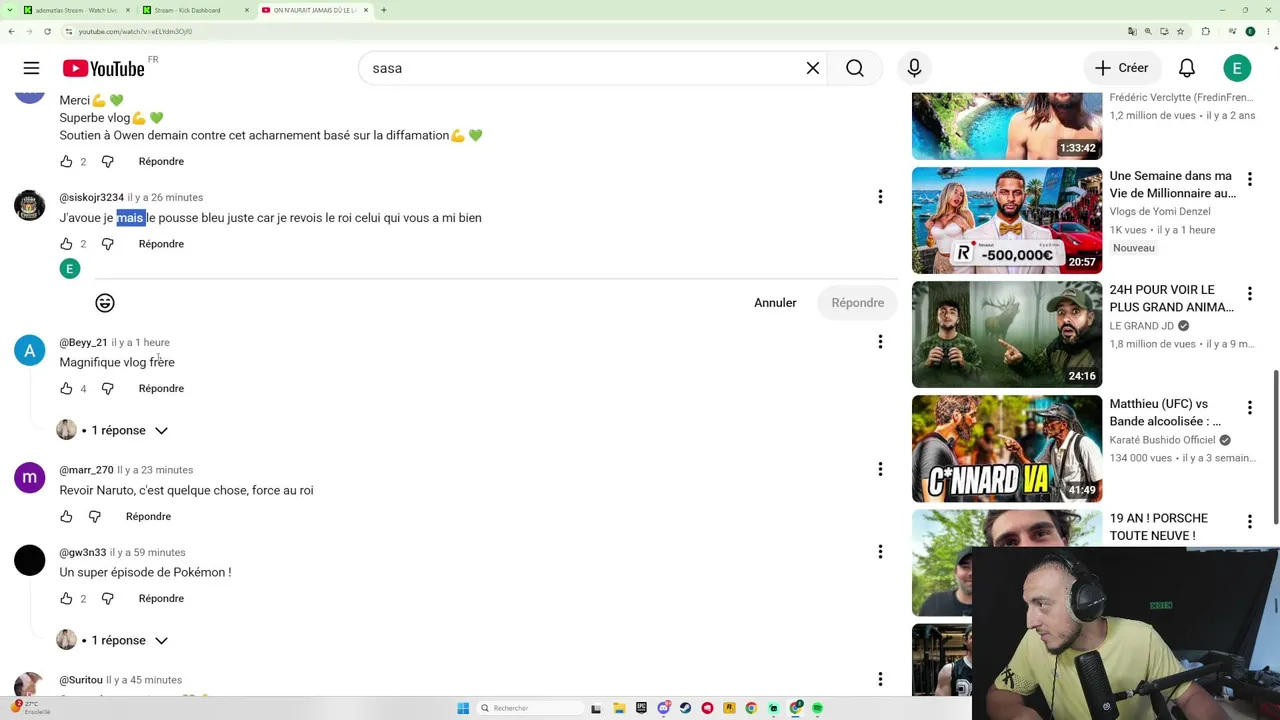Bookmark this page with the star icon
This screenshot has height=720, width=1280.
[x=1182, y=31]
